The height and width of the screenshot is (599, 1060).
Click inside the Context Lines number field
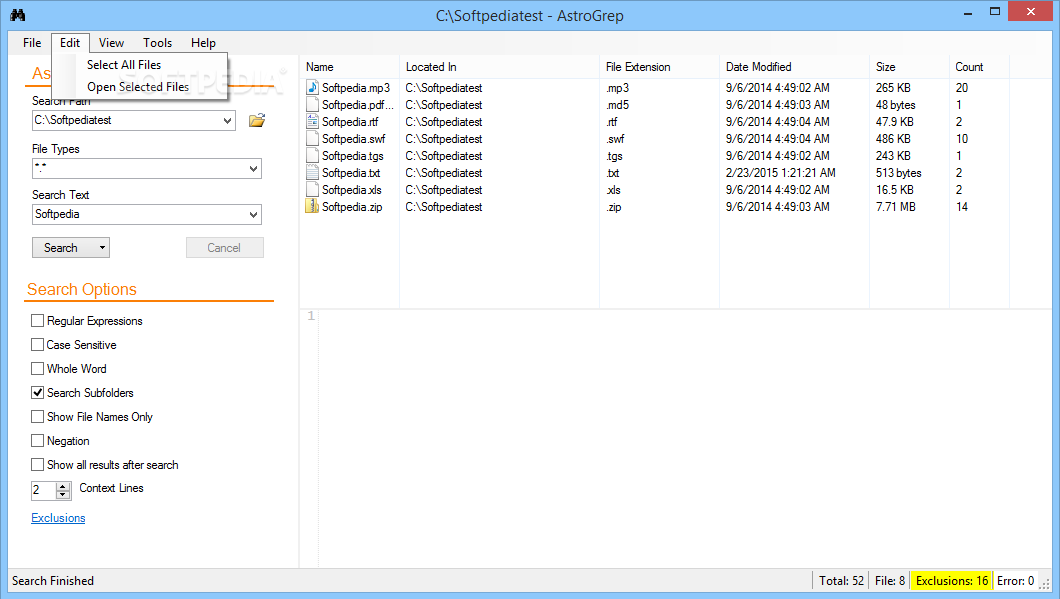point(44,490)
